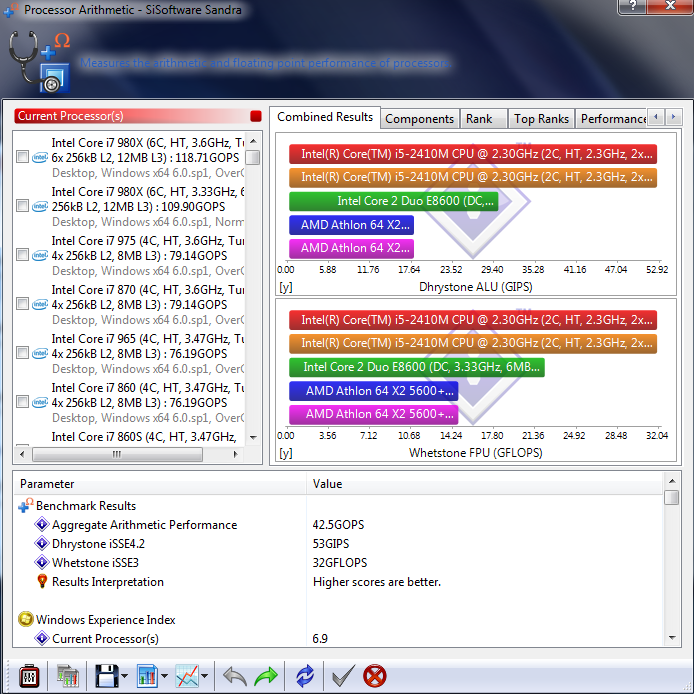Cancel with the red X circle icon
Viewport: 694px width, 694px height.
point(374,676)
